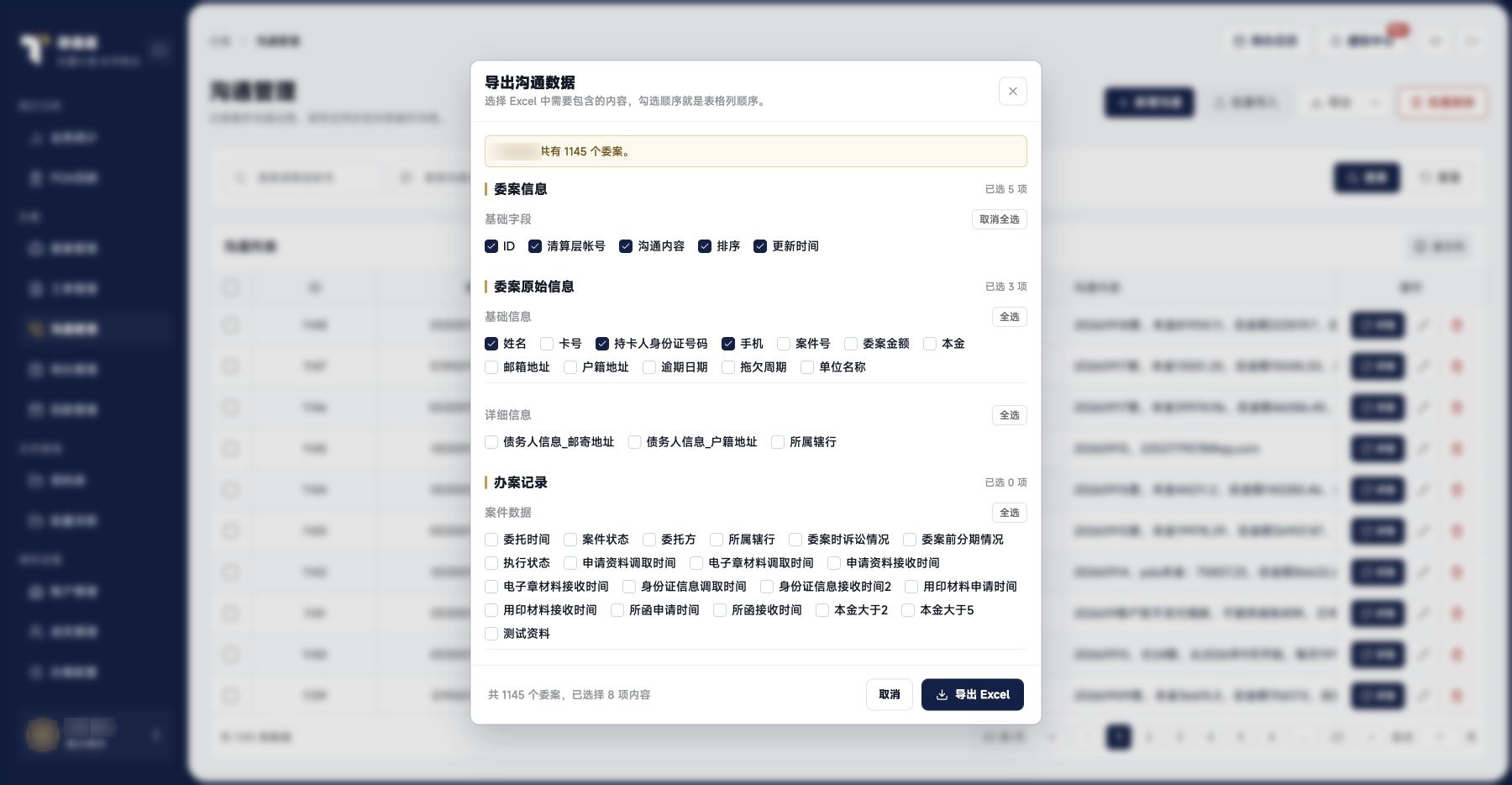Tick 所属辖行 under 详细信息
The width and height of the screenshot is (1512, 785).
pos(778,442)
